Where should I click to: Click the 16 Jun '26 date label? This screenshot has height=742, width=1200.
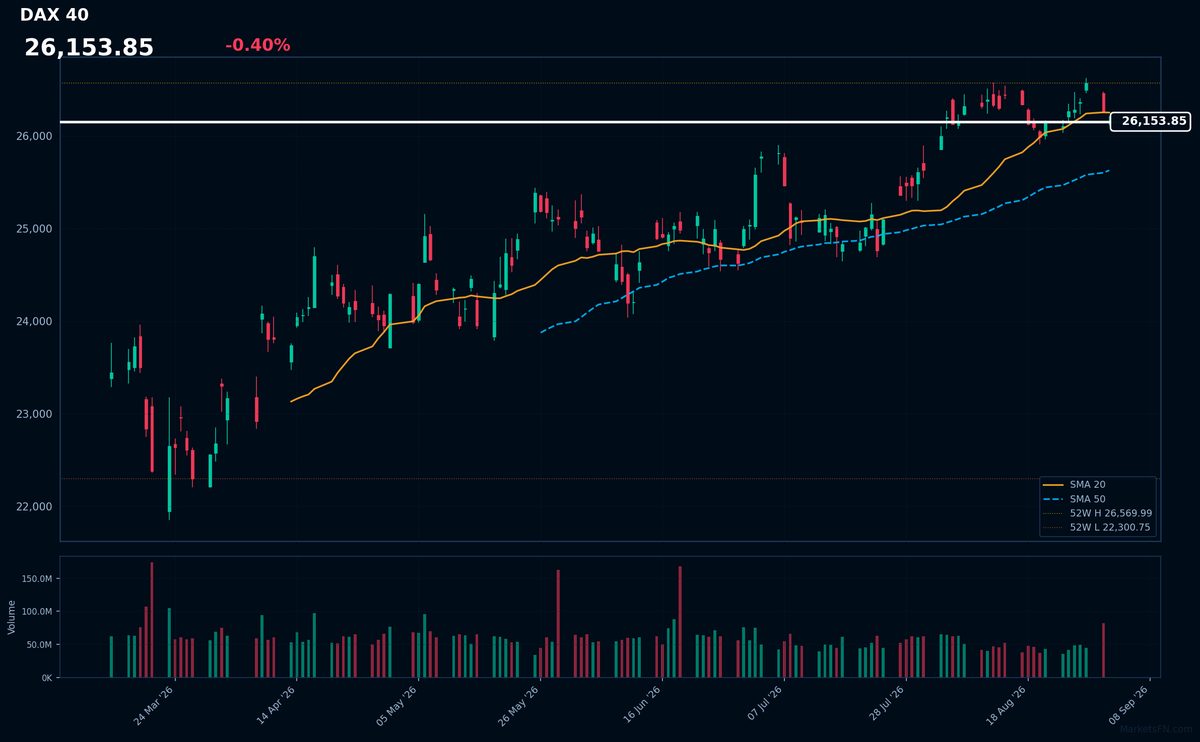pyautogui.click(x=642, y=704)
